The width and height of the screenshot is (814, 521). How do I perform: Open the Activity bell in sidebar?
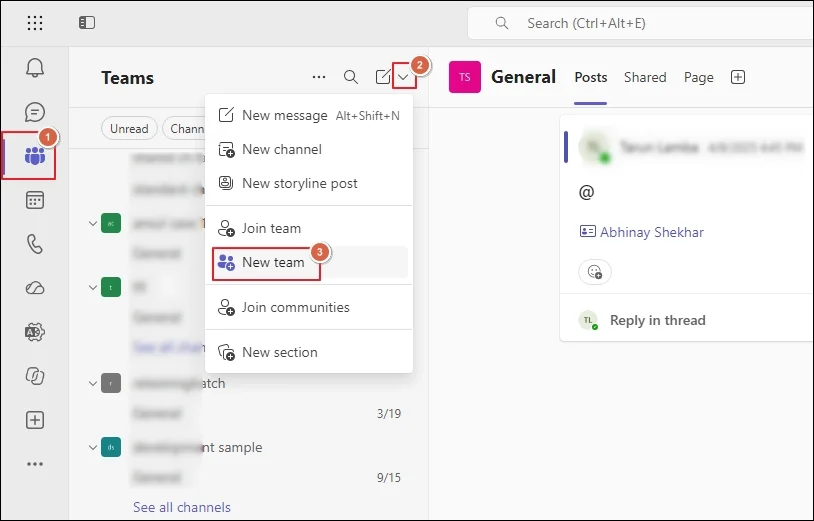35,67
